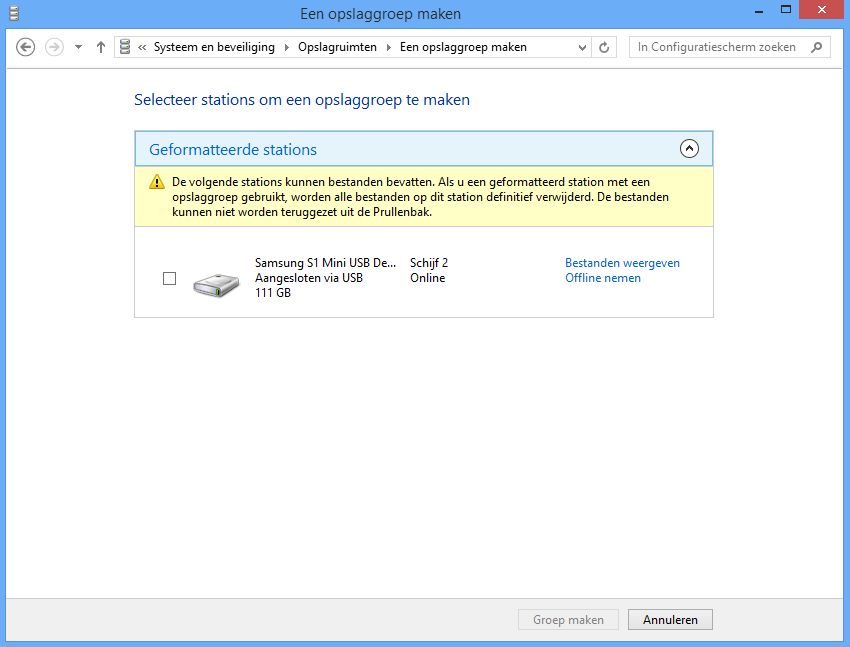Minimize the window

point(759,11)
